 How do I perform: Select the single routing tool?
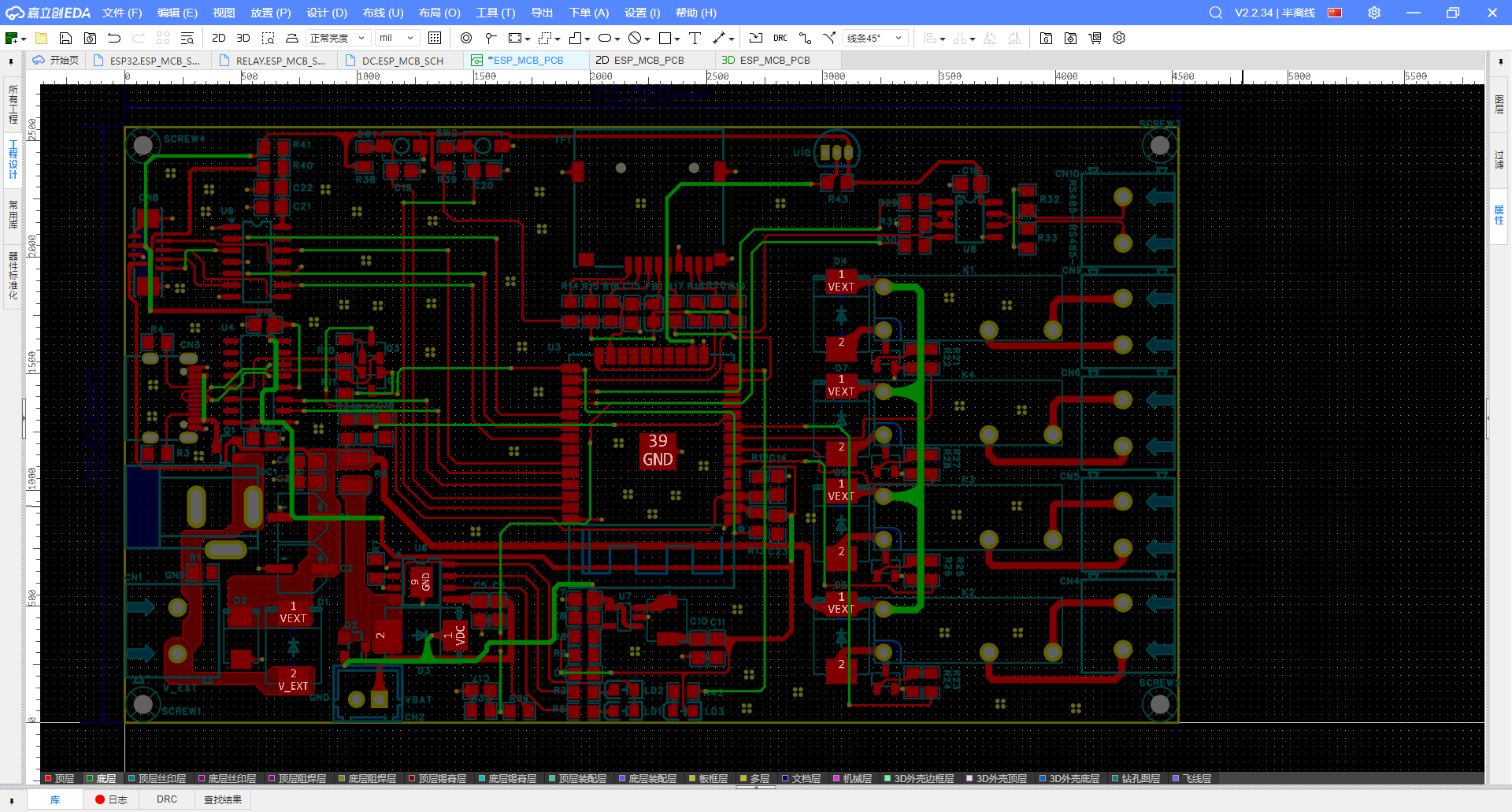[x=805, y=38]
